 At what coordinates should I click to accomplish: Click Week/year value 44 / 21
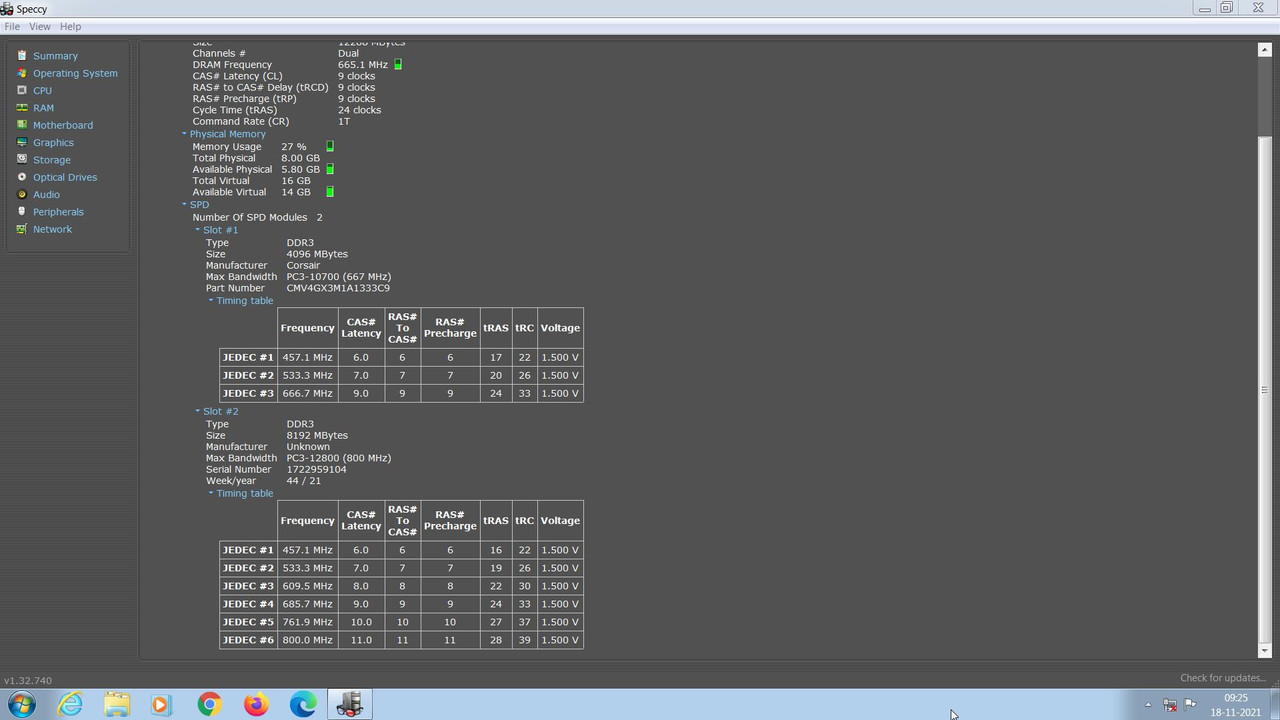(x=303, y=481)
